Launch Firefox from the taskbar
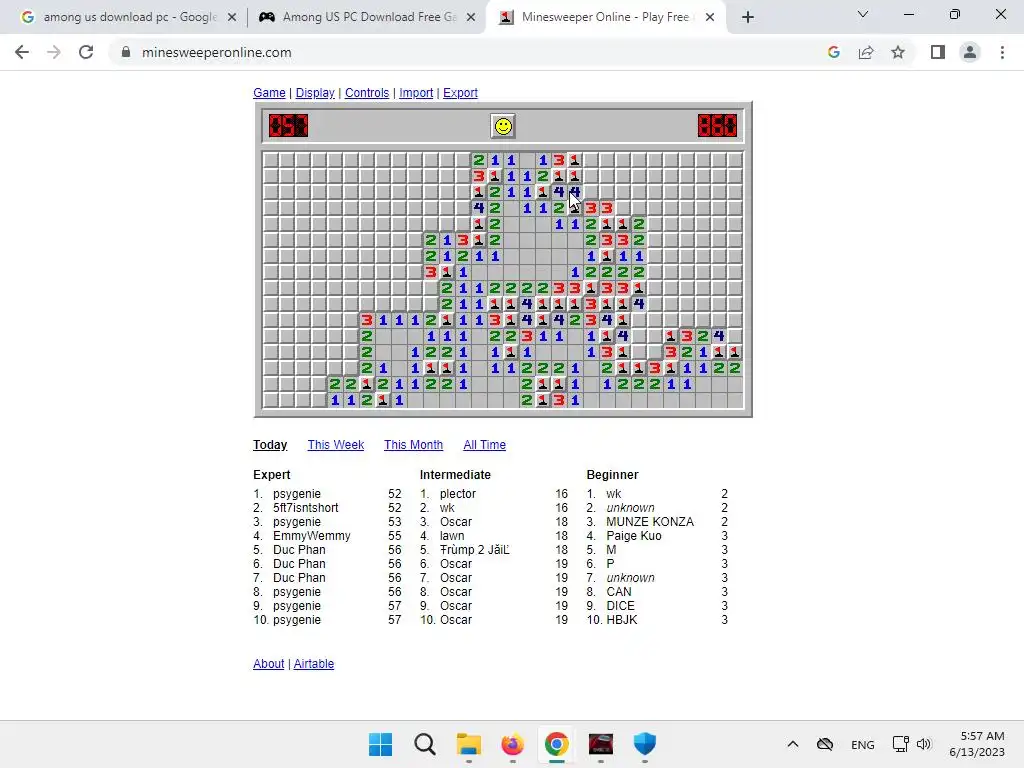Viewport: 1024px width, 768px height. 513,744
